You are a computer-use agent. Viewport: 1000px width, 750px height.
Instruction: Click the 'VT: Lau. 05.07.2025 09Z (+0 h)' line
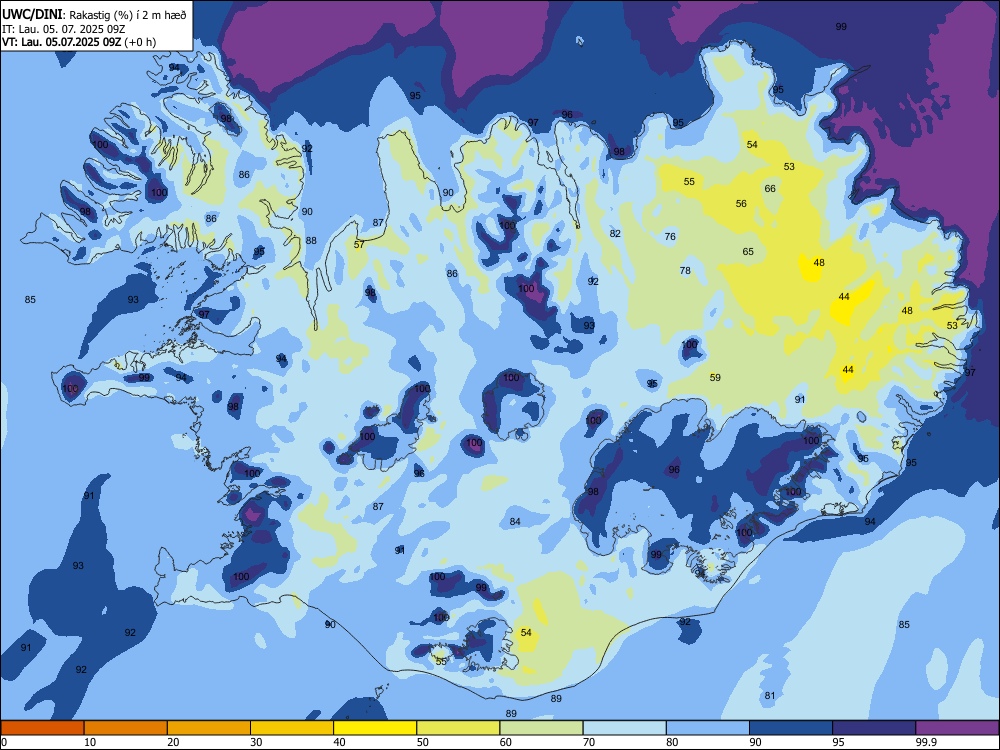coord(79,42)
